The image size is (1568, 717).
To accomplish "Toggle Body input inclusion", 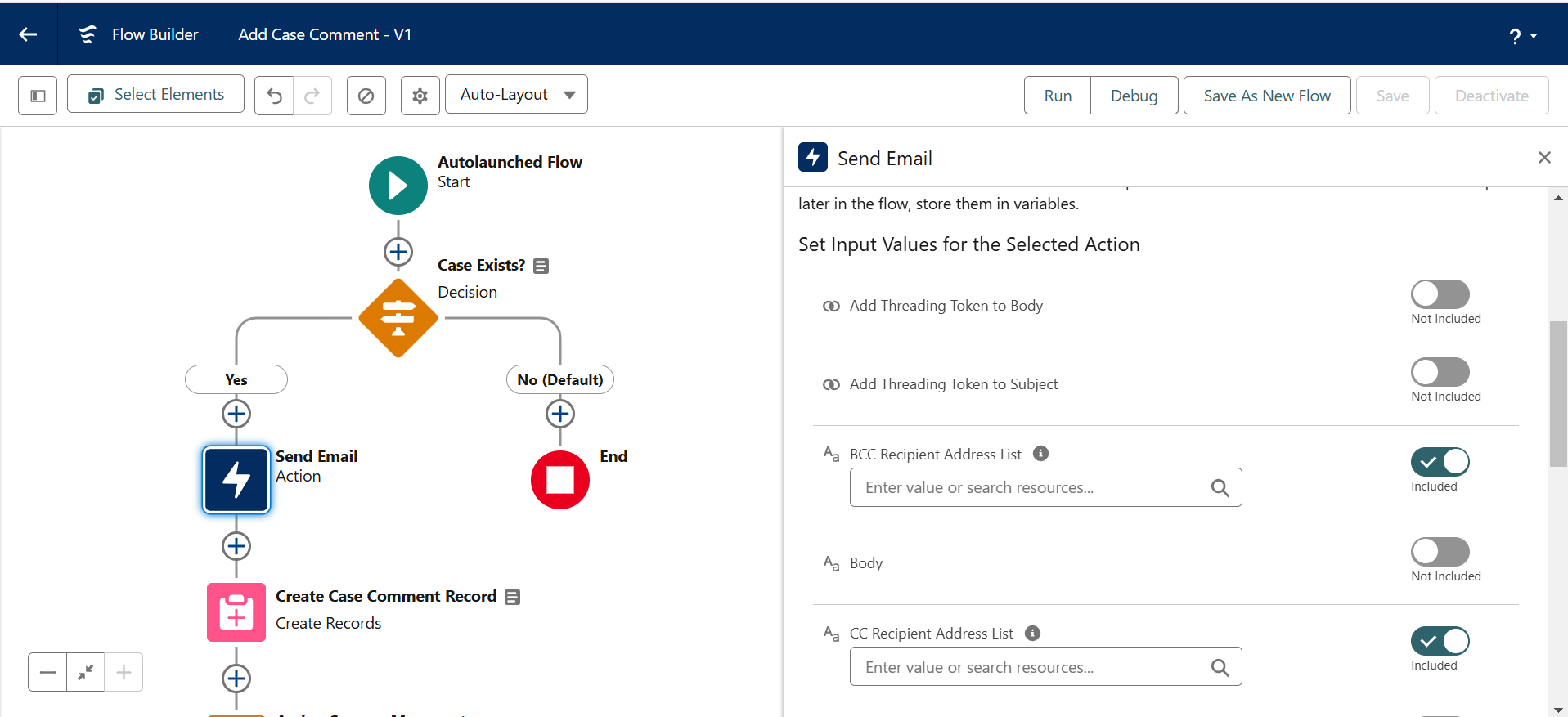I will pyautogui.click(x=1440, y=551).
